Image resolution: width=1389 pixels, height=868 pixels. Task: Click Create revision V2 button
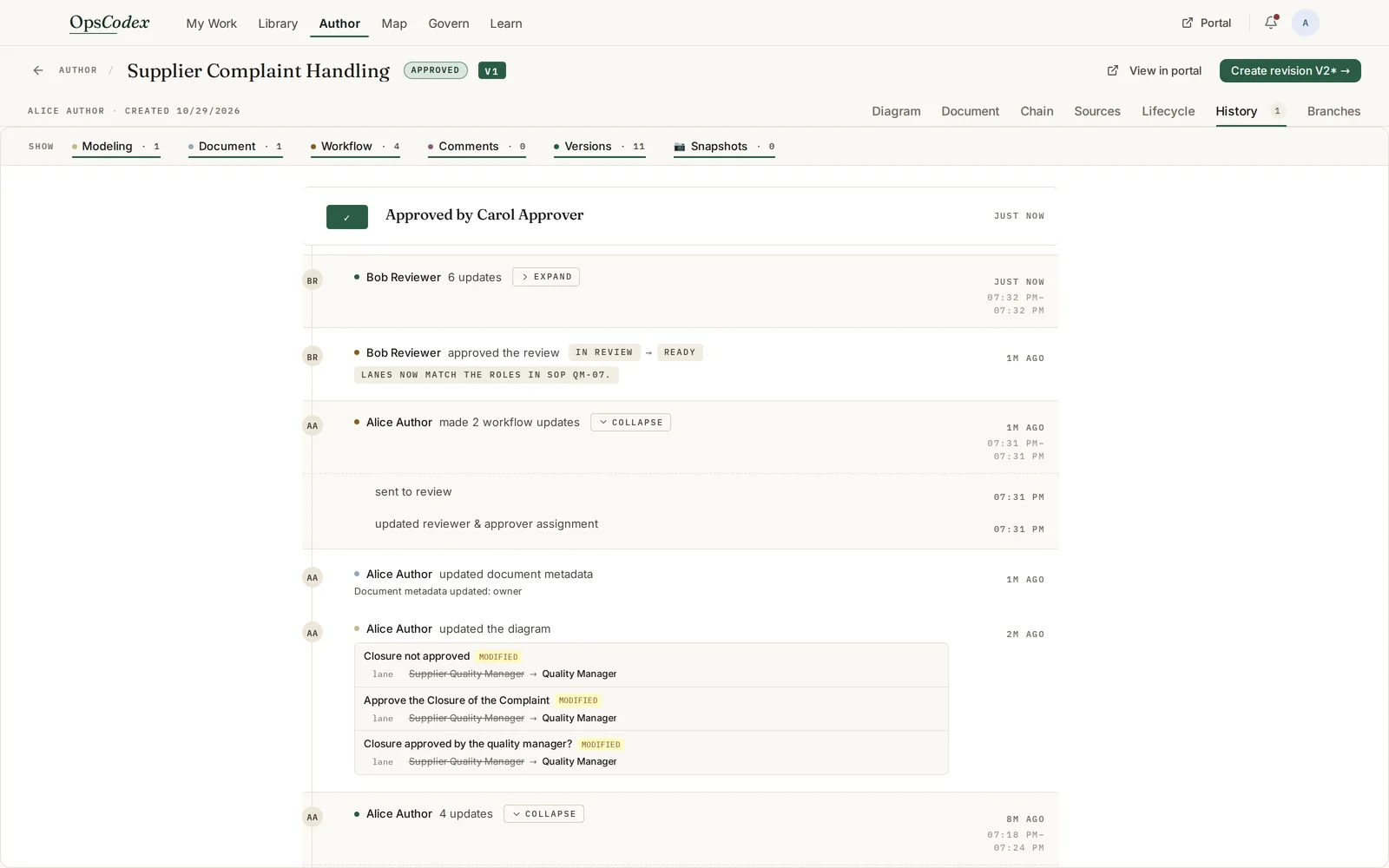(x=1290, y=70)
